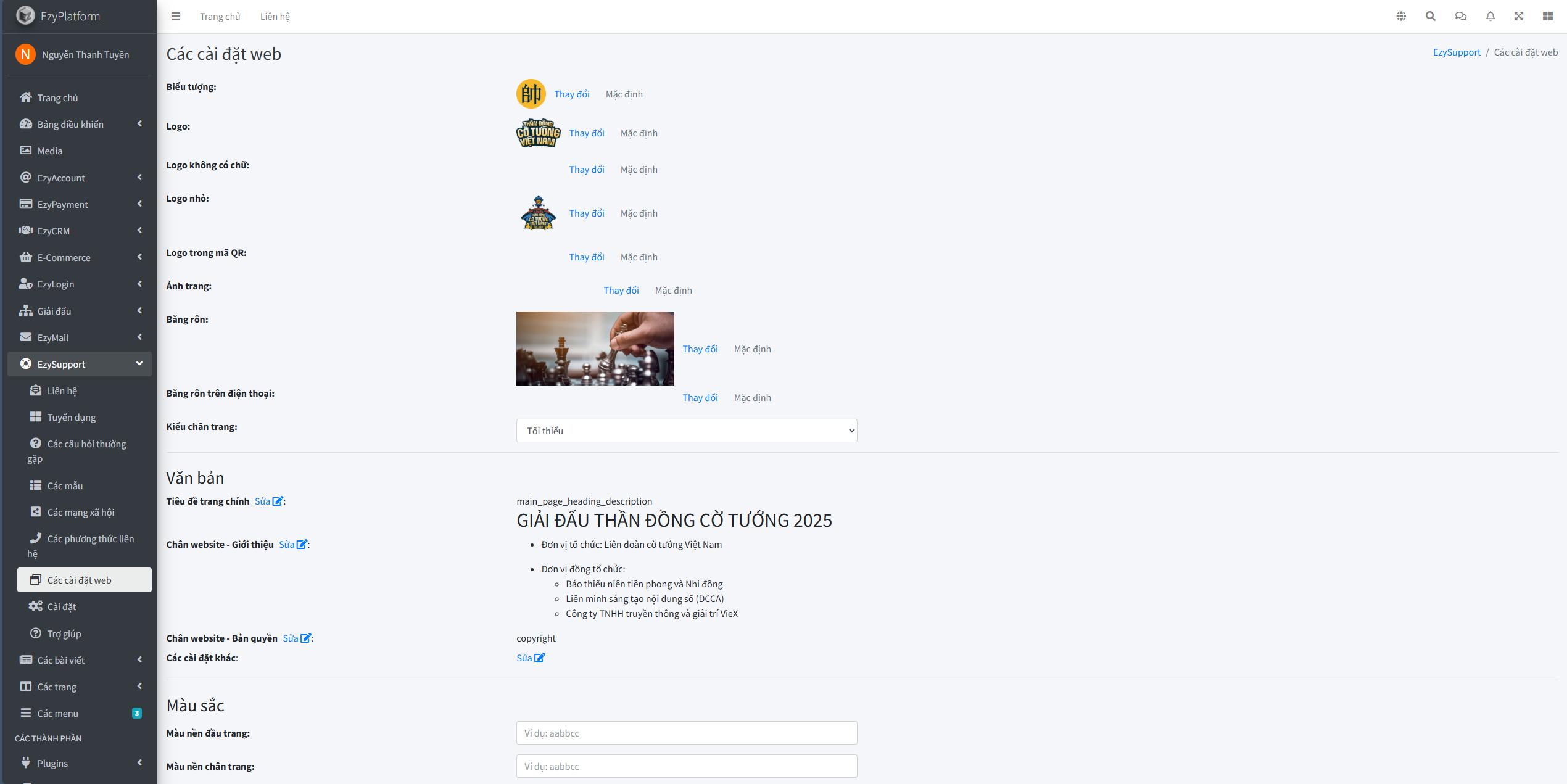Image resolution: width=1567 pixels, height=784 pixels.
Task: Click the hamburger sidebar toggle icon
Action: coord(176,16)
